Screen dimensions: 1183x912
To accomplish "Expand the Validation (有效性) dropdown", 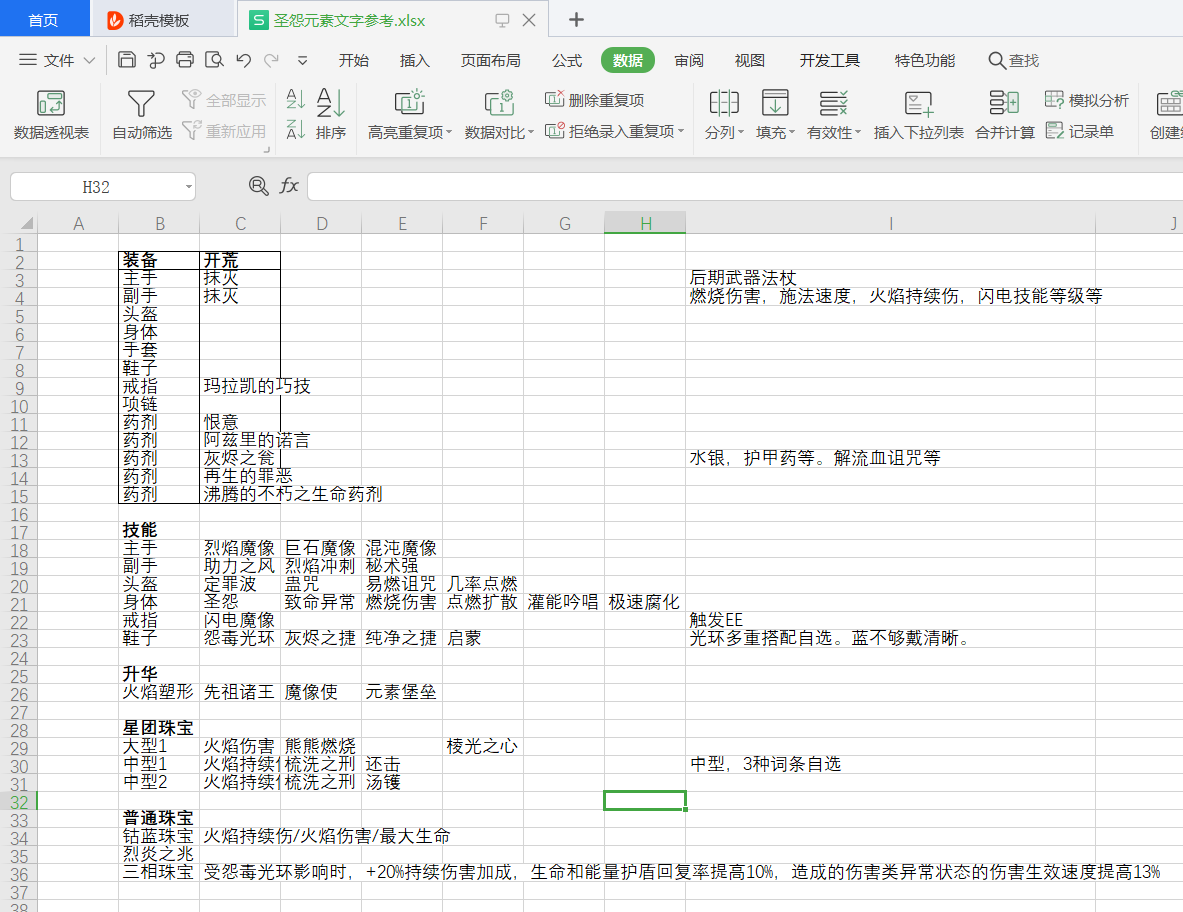I will coord(858,132).
